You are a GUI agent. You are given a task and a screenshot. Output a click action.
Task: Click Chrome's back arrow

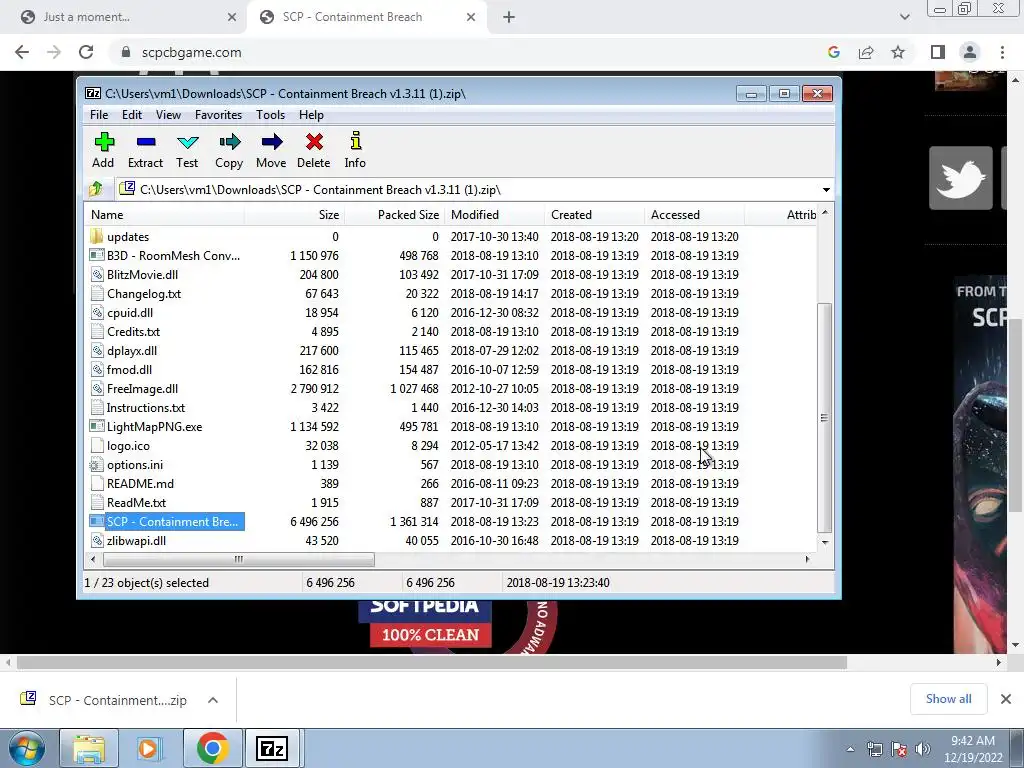click(x=22, y=52)
